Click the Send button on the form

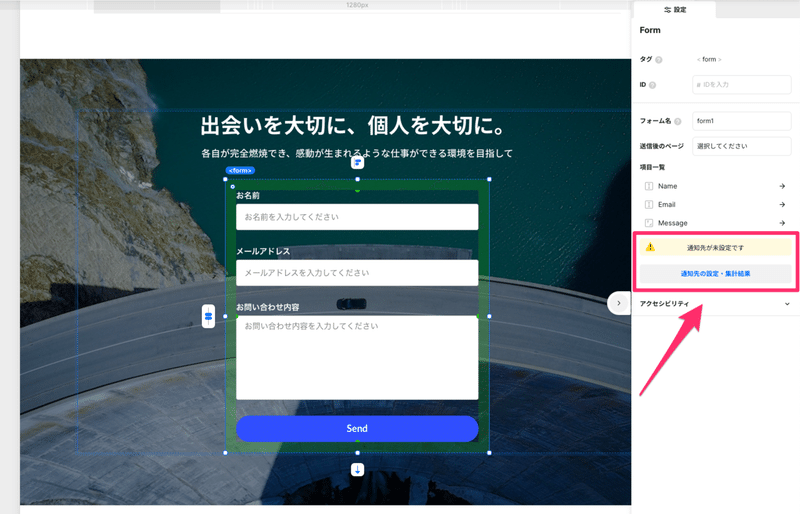(x=357, y=429)
